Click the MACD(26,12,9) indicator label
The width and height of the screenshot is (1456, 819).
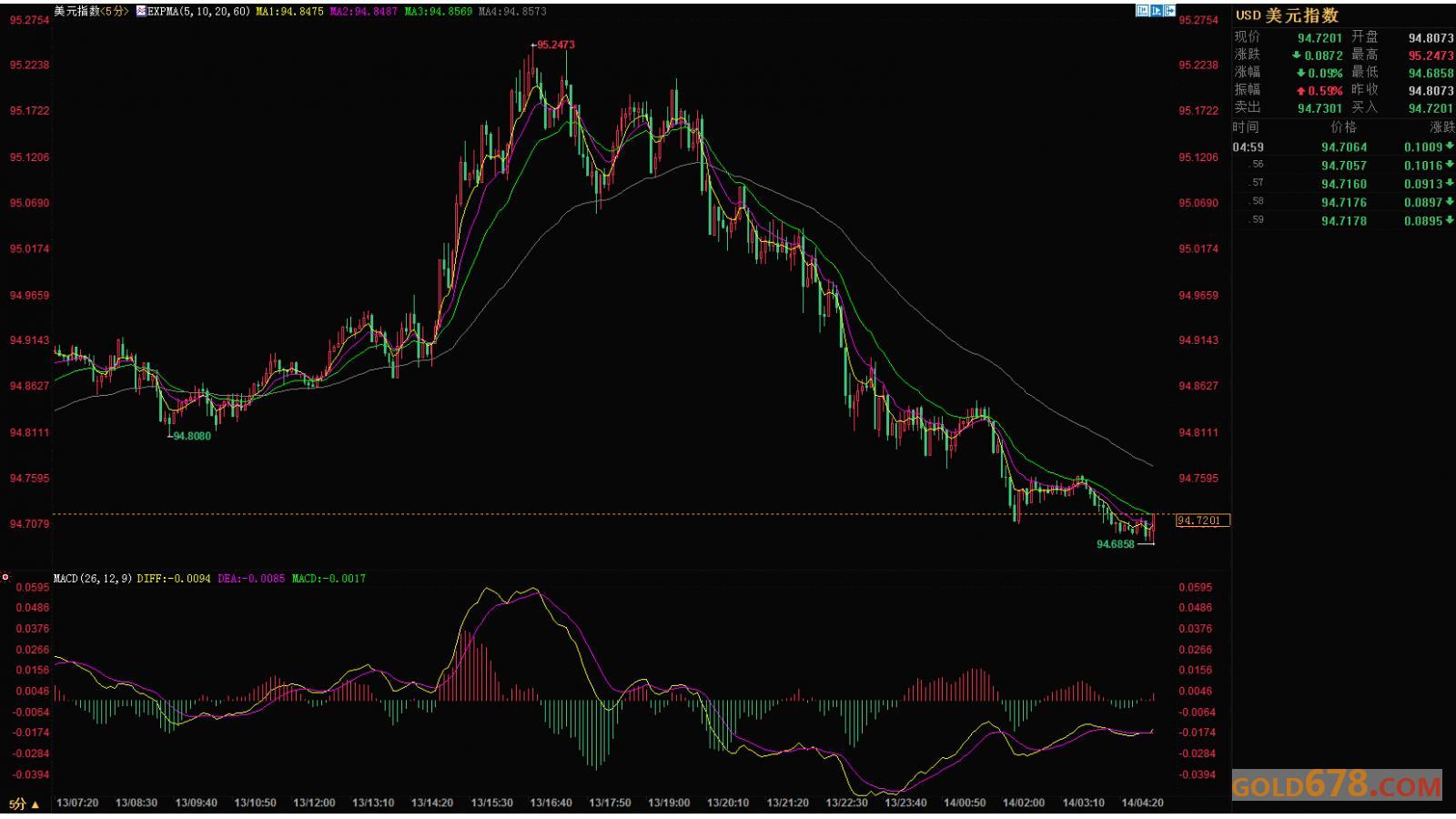(93, 578)
